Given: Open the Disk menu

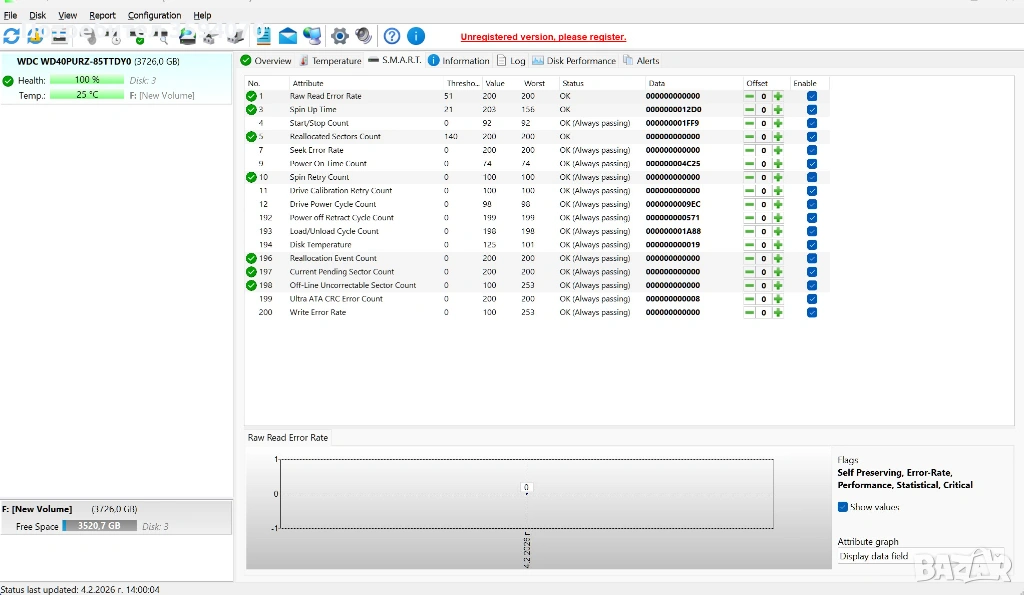Looking at the screenshot, I should pyautogui.click(x=37, y=15).
